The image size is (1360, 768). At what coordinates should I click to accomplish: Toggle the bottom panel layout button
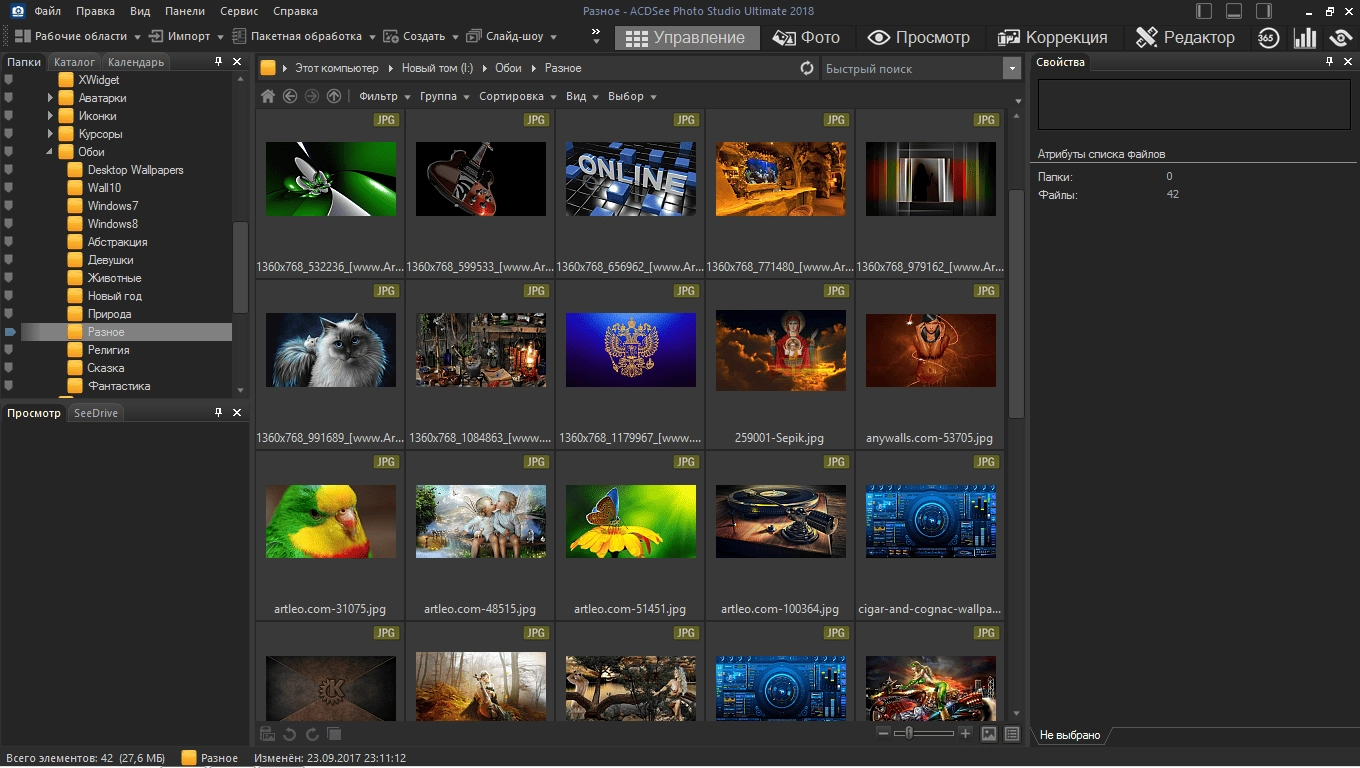[x=1234, y=11]
